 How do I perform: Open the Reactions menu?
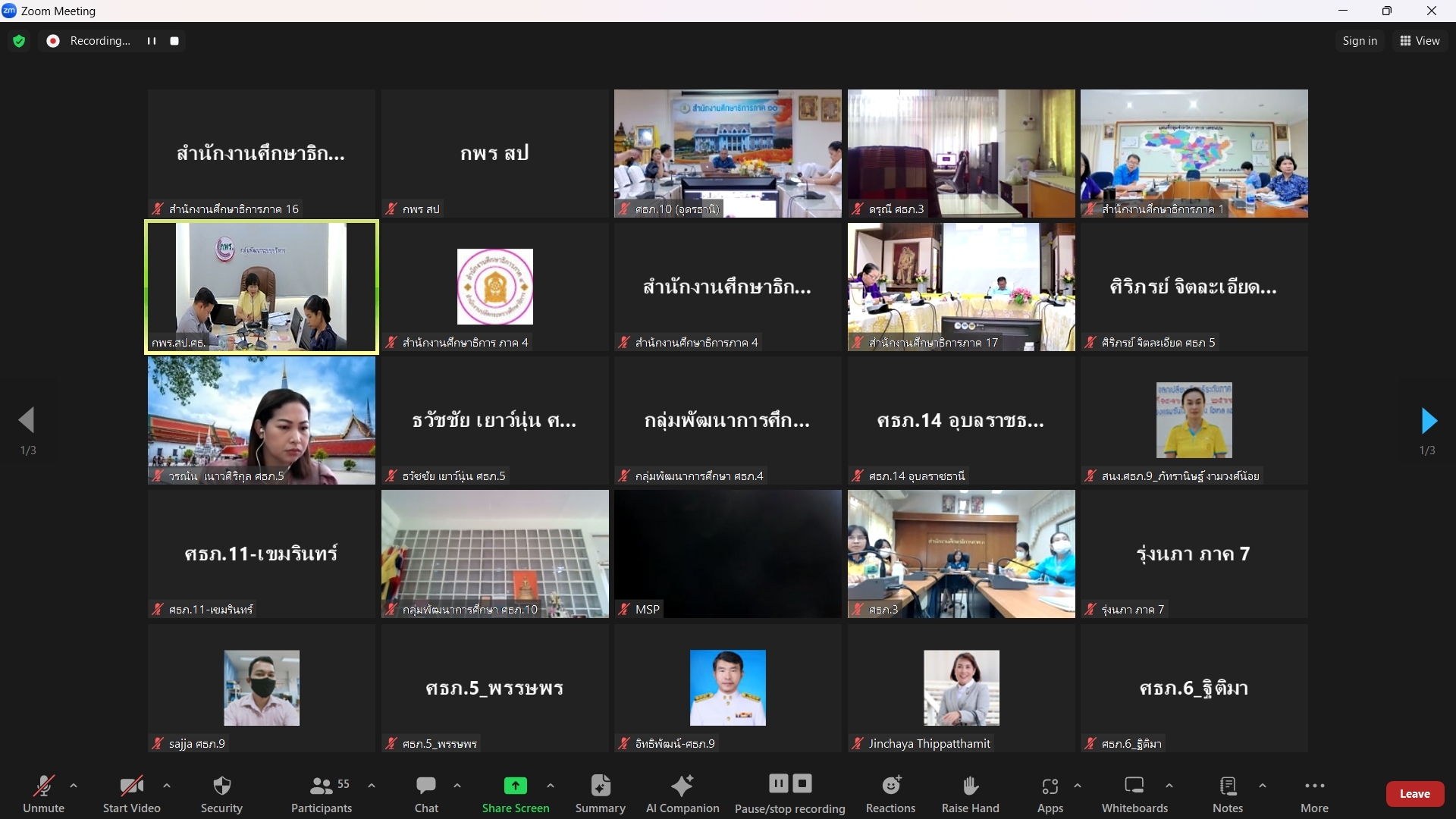(890, 794)
